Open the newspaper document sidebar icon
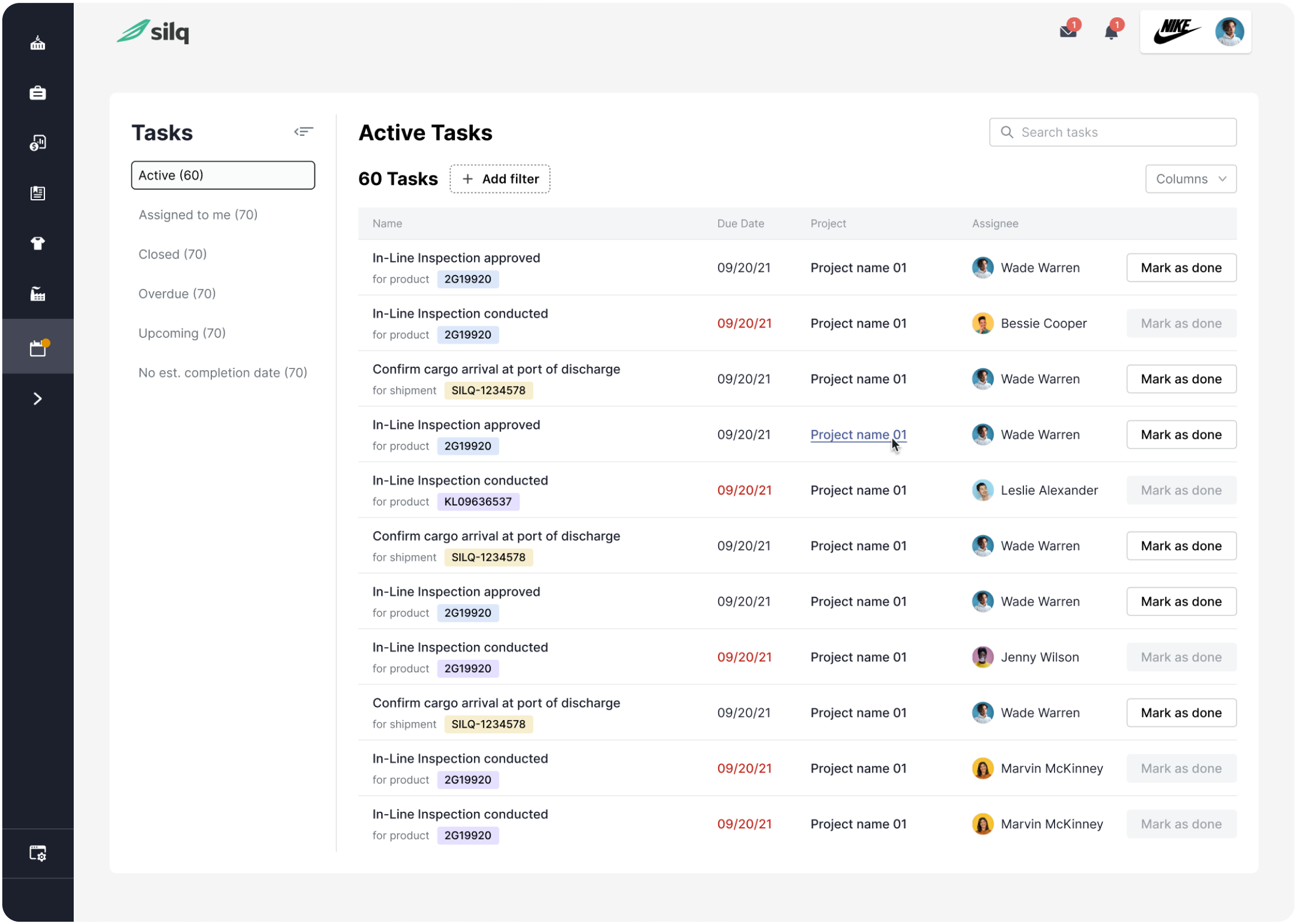1297x924 pixels. (x=37, y=193)
